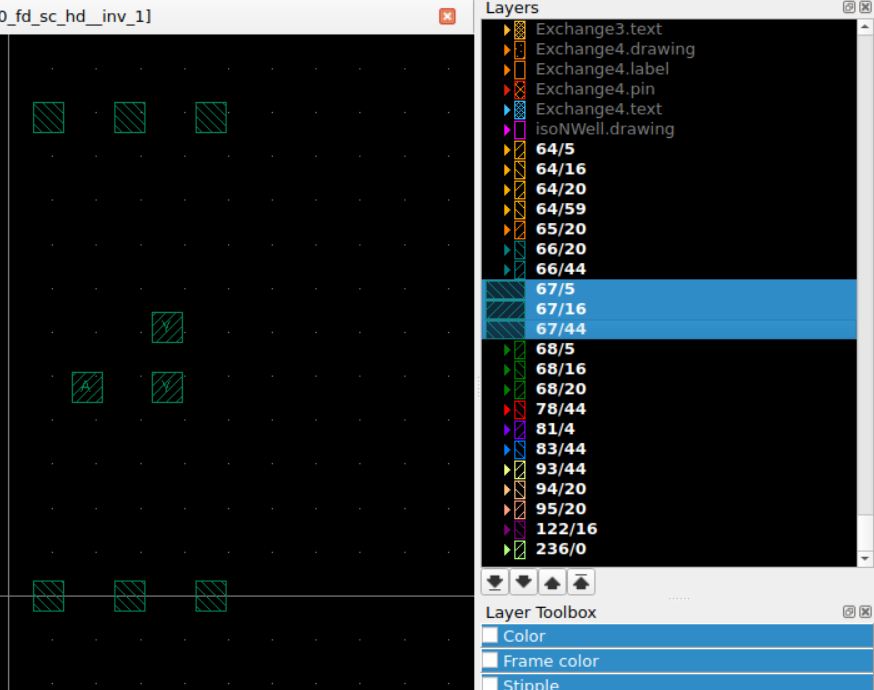874x690 pixels.
Task: Close the Layer Toolbox panel
Action: click(x=865, y=613)
